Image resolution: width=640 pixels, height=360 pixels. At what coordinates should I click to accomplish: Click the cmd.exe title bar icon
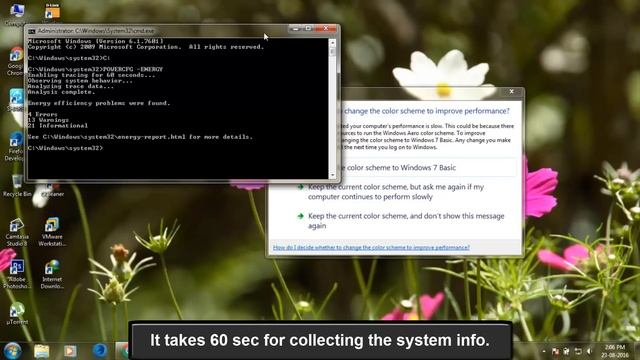[x=32, y=31]
